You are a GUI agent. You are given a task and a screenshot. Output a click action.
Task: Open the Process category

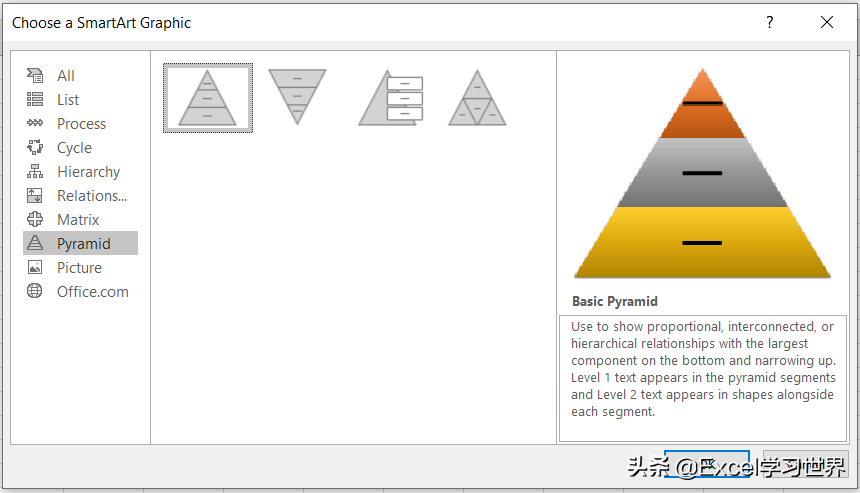(x=81, y=124)
